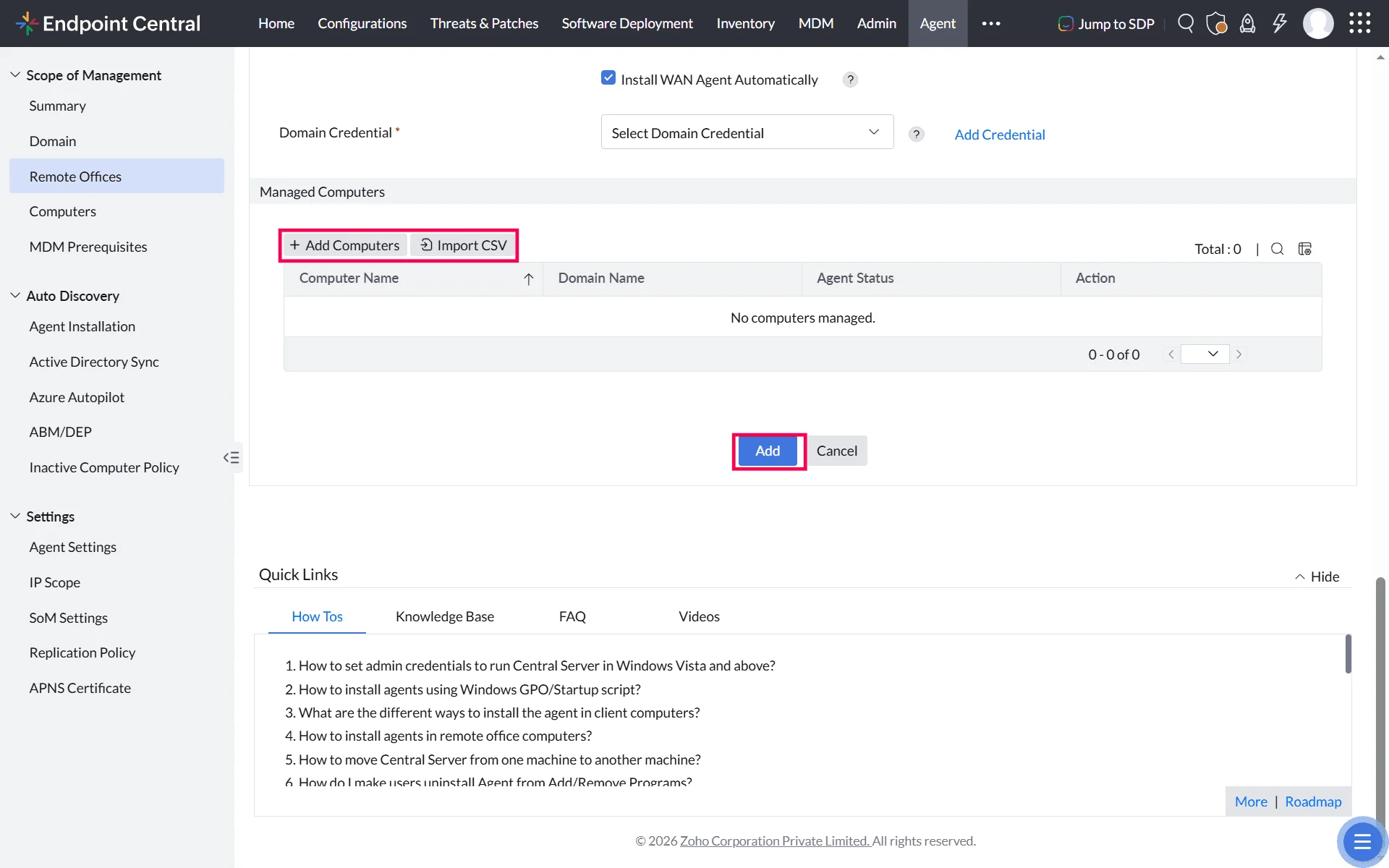Open the Home menu
1389x868 pixels.
(276, 23)
